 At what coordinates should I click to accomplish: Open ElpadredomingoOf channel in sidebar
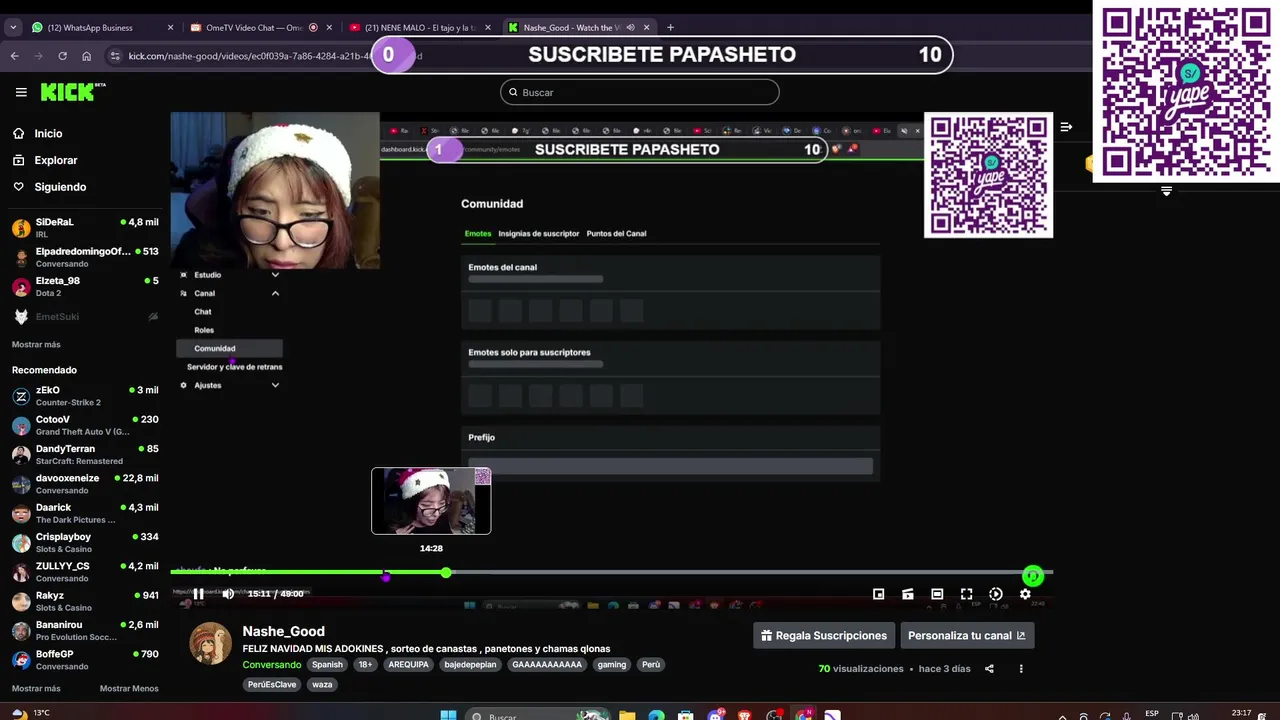click(84, 257)
